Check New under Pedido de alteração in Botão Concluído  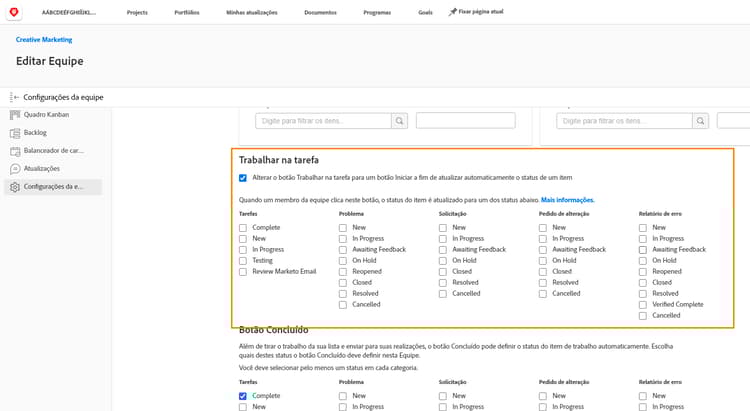tap(543, 396)
